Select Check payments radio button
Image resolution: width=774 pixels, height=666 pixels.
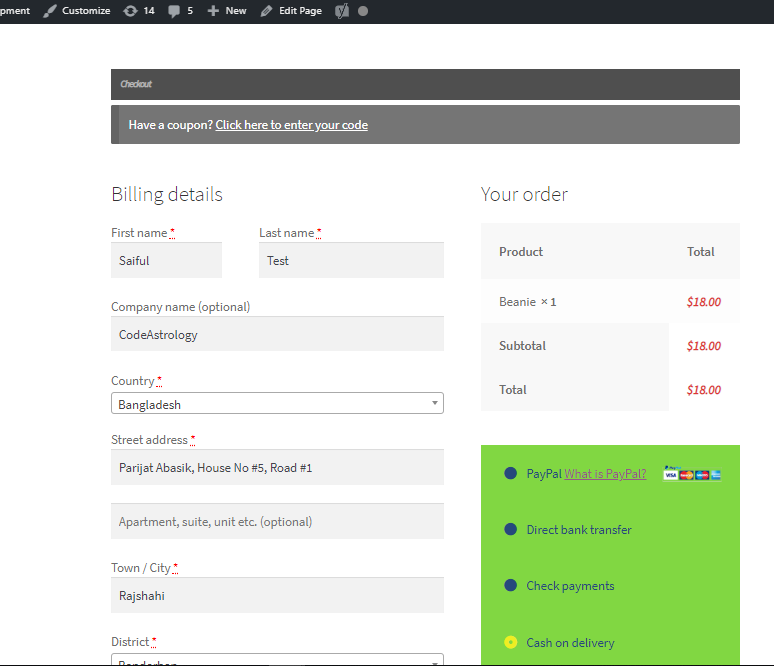coord(510,586)
